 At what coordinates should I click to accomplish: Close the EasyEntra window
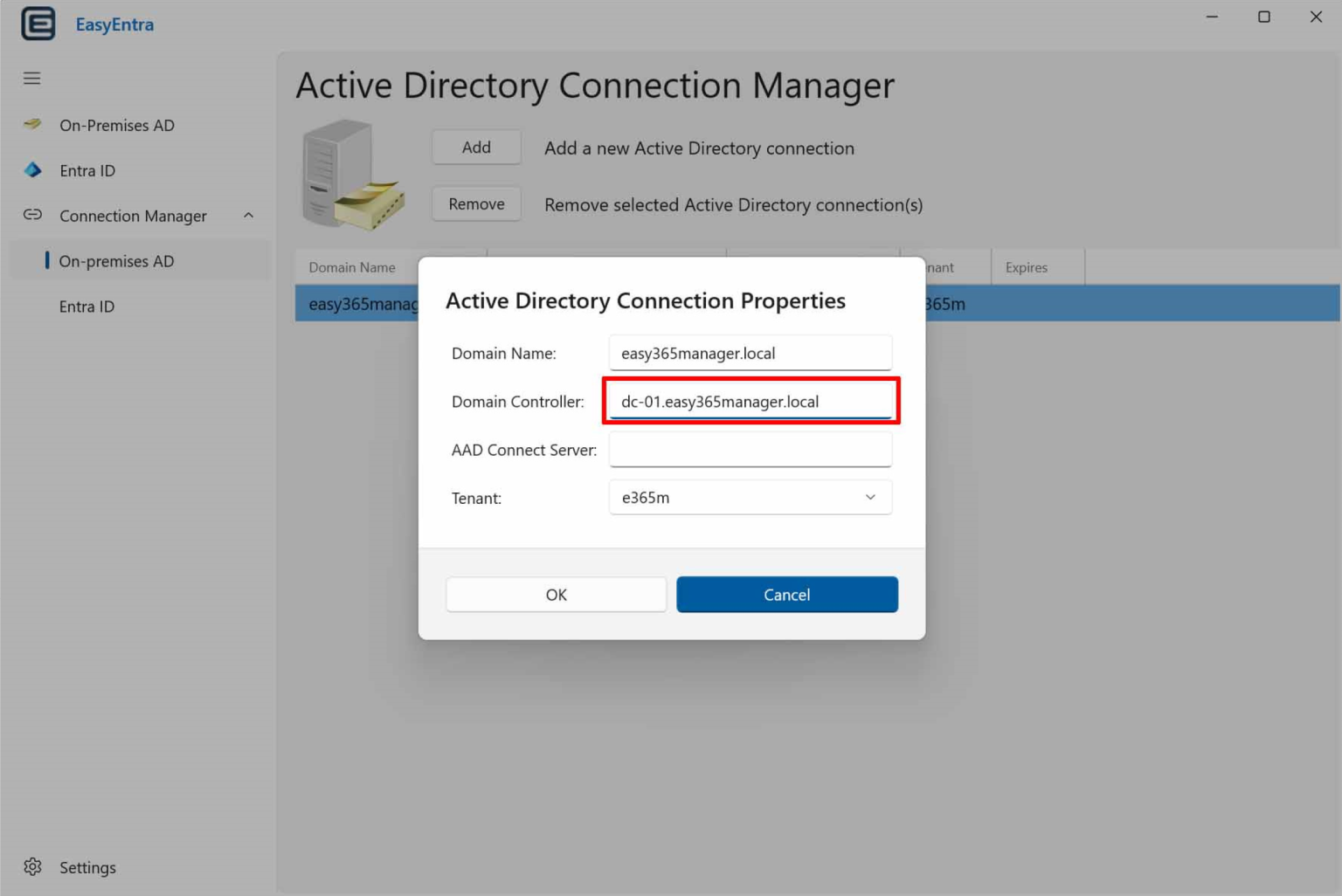click(x=1316, y=17)
